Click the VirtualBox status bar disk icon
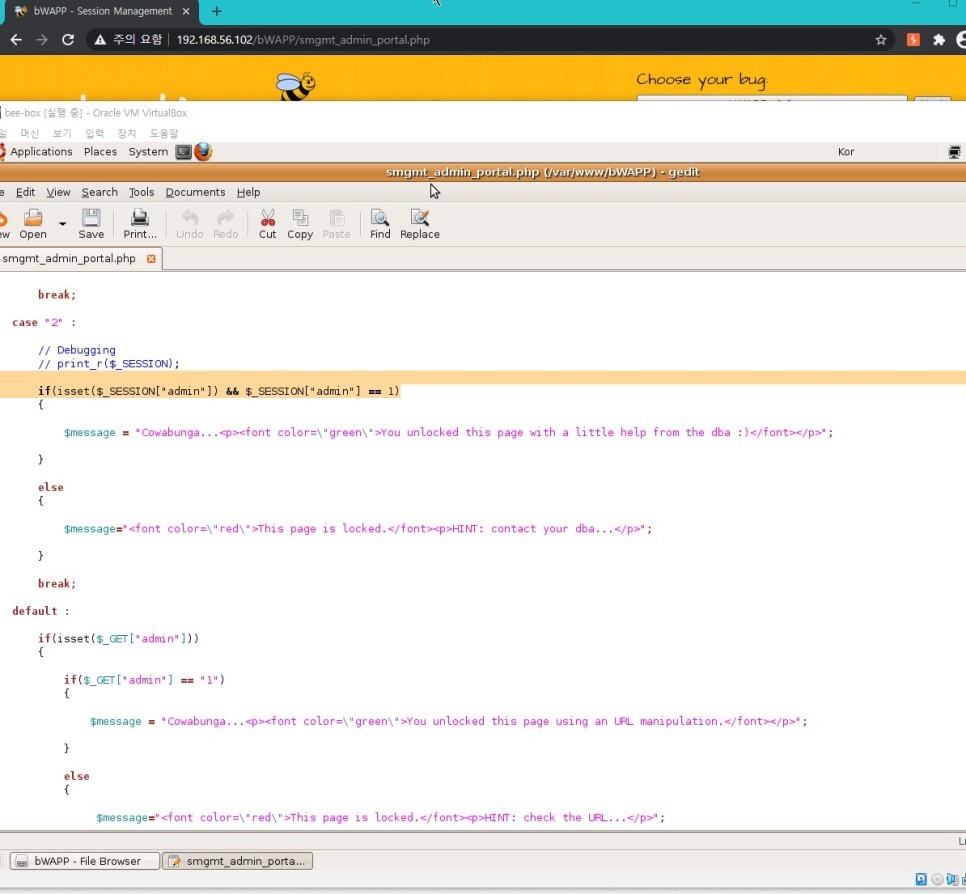The height and width of the screenshot is (894, 966). [920, 879]
